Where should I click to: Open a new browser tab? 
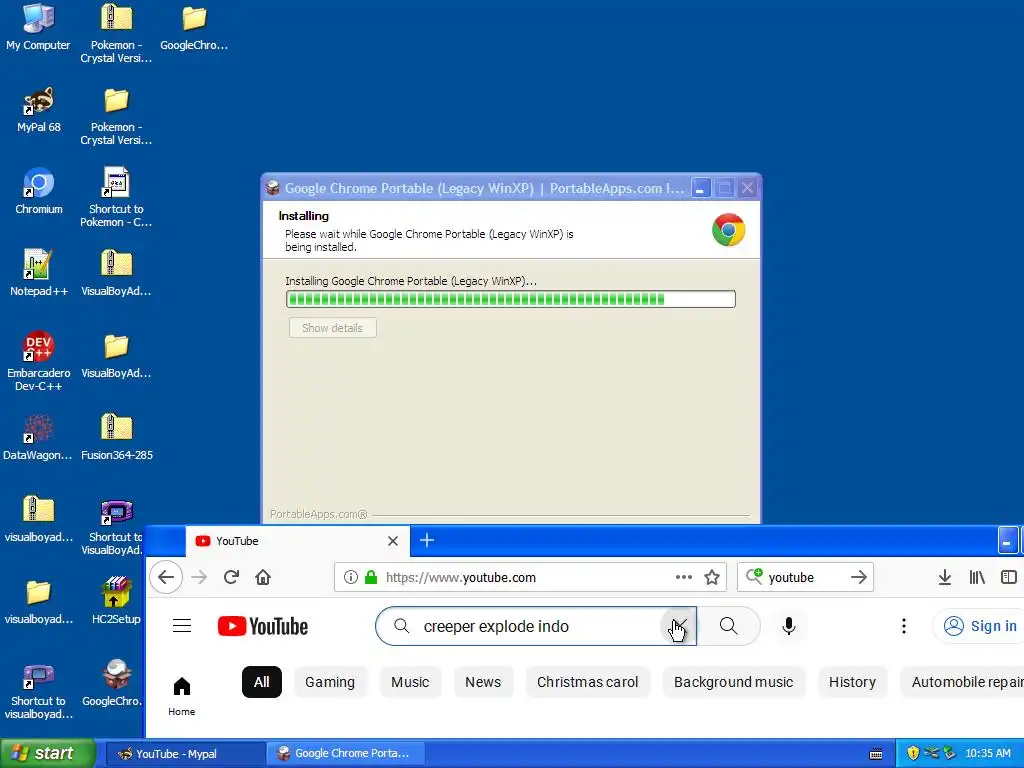(x=427, y=541)
